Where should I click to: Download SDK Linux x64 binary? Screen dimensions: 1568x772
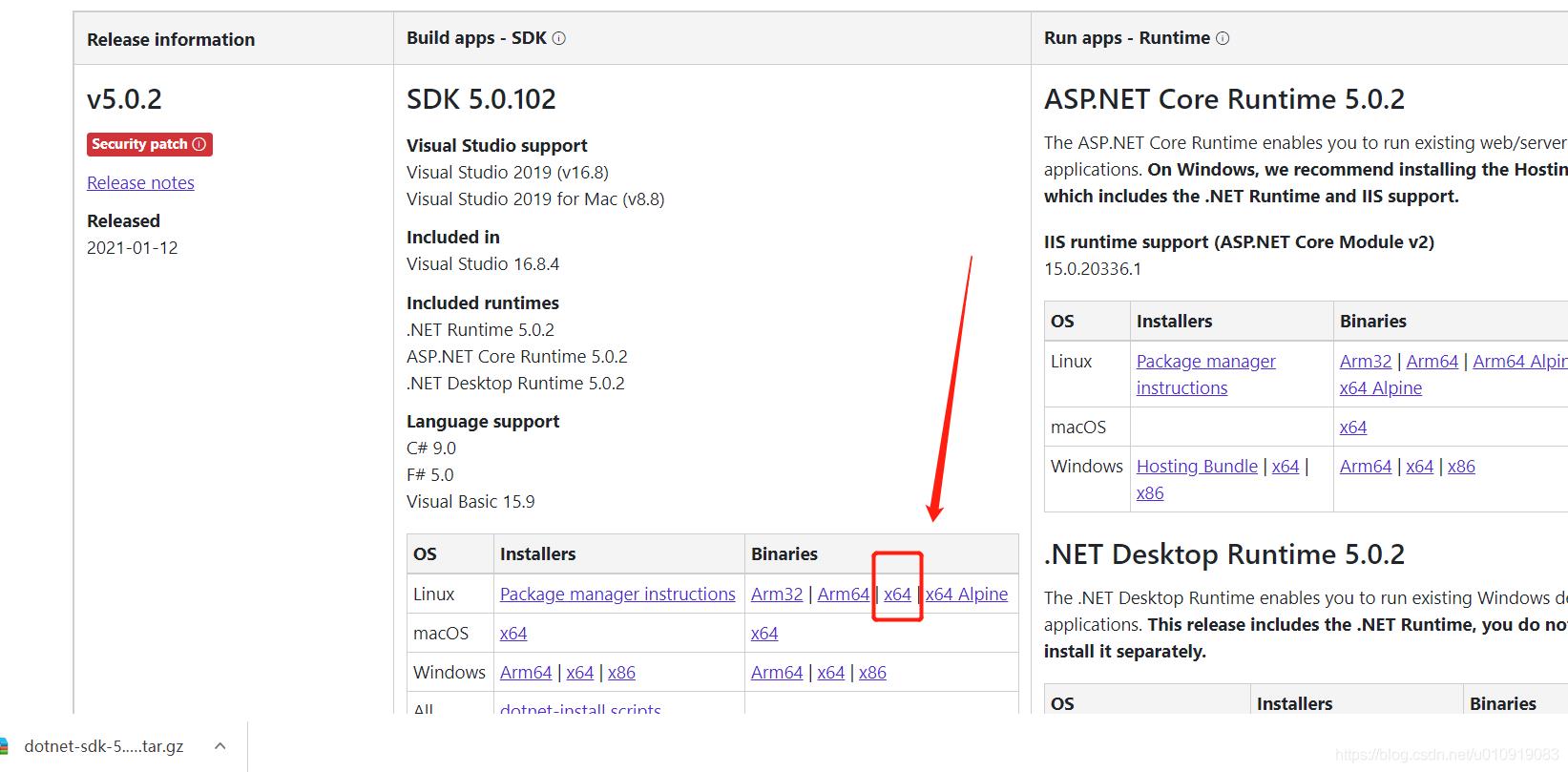(x=897, y=594)
